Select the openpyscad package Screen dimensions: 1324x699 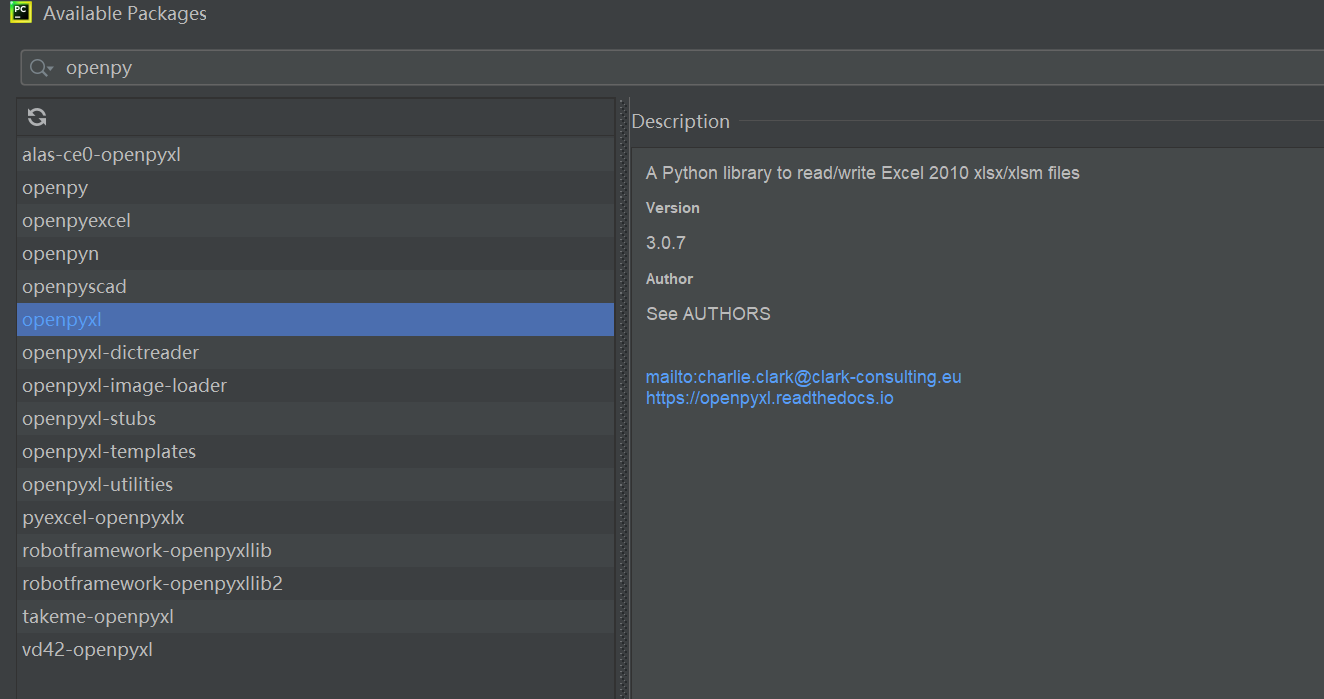pyautogui.click(x=74, y=286)
